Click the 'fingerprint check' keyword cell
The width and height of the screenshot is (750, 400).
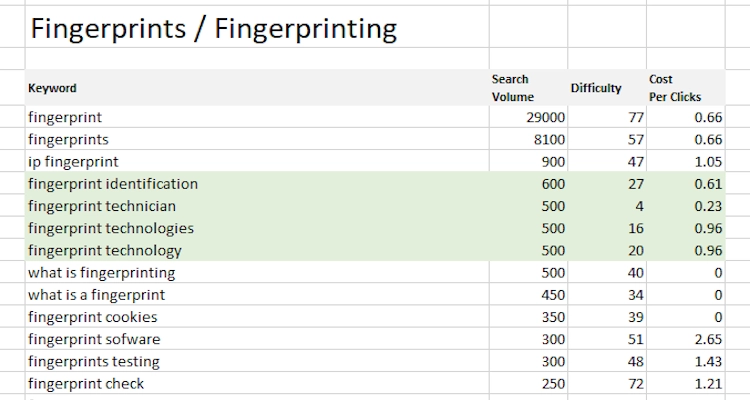86,383
